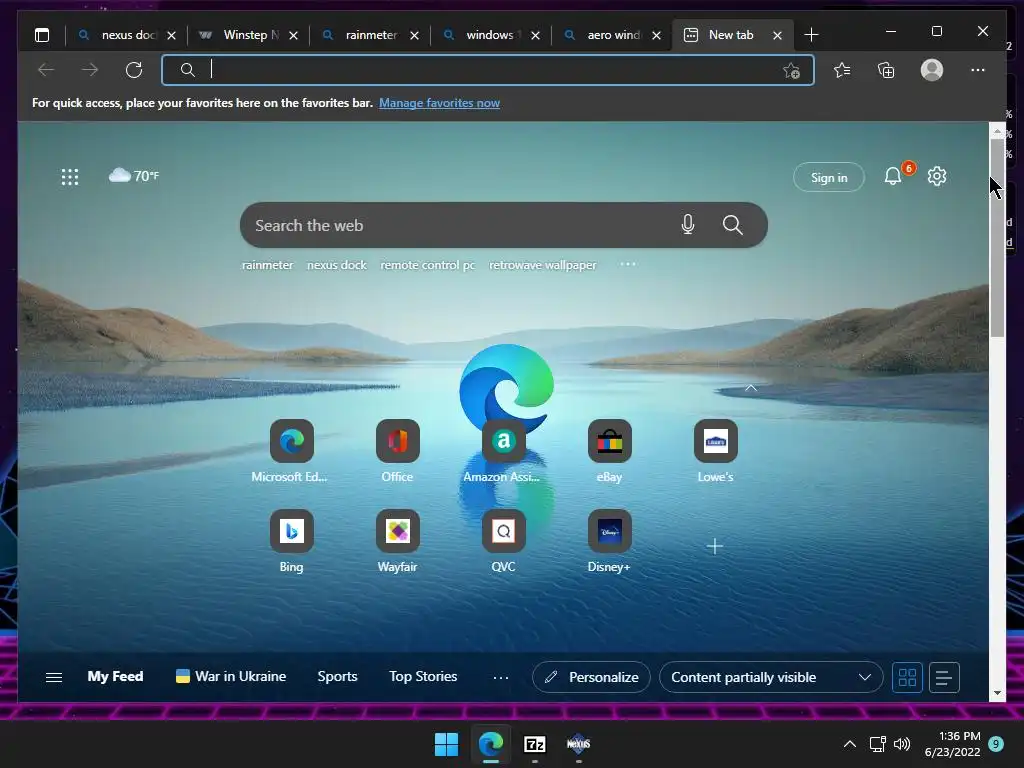The image size is (1024, 768).
Task: Click the page vertical scrollbar thumb
Action: [x=997, y=238]
